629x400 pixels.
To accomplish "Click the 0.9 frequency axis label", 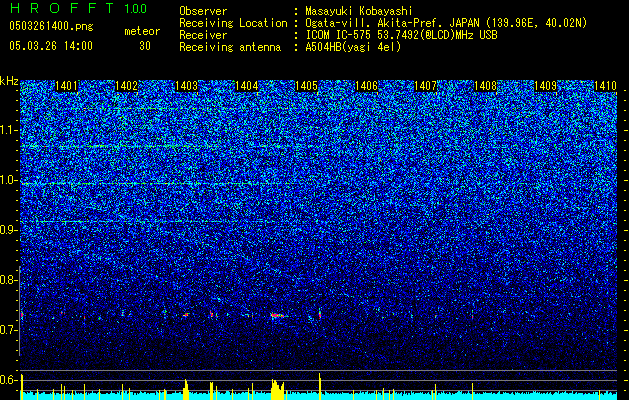I will point(9,230).
